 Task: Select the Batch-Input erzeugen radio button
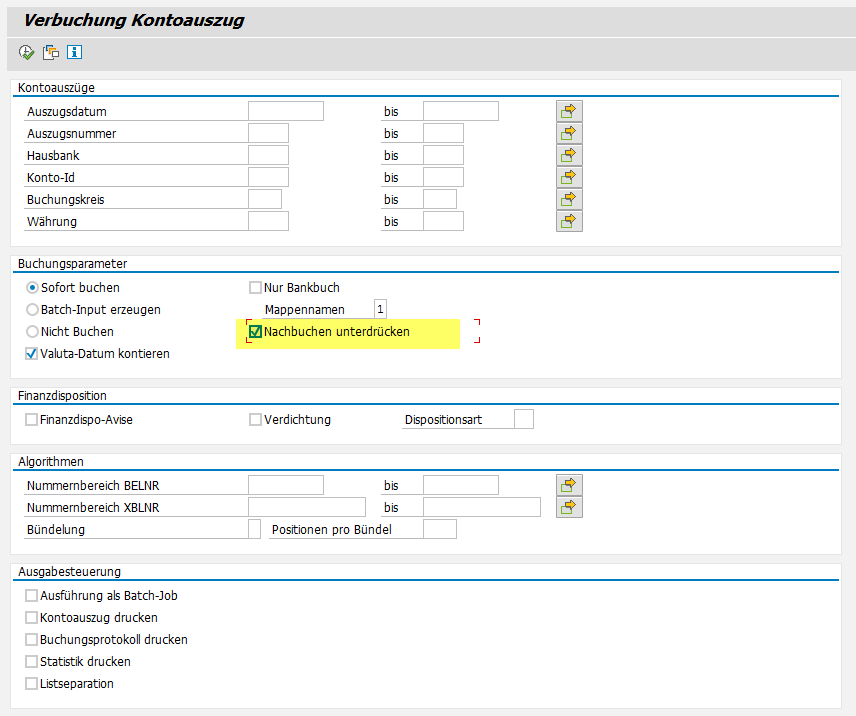click(x=33, y=310)
